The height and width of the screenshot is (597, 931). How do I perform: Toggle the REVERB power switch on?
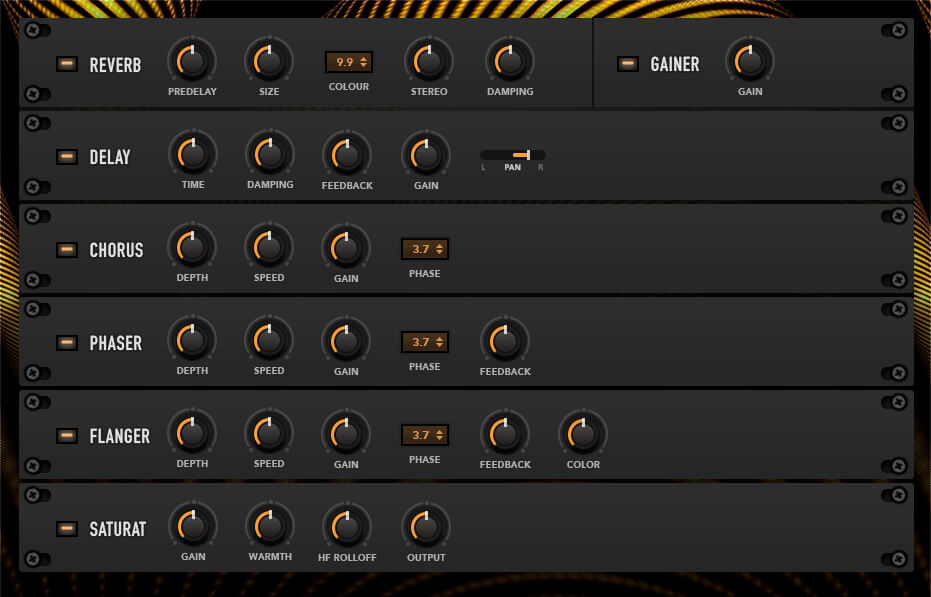(66, 63)
